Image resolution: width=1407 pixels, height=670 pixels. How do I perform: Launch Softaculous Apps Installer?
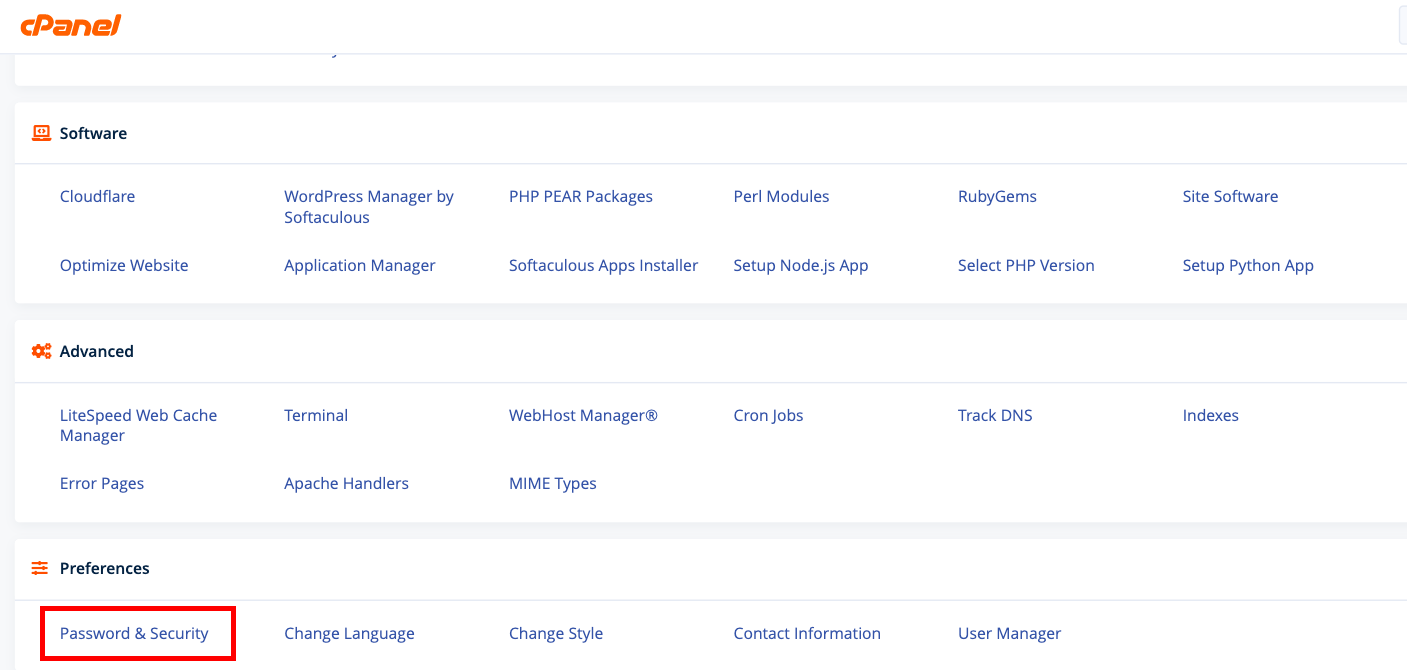603,265
